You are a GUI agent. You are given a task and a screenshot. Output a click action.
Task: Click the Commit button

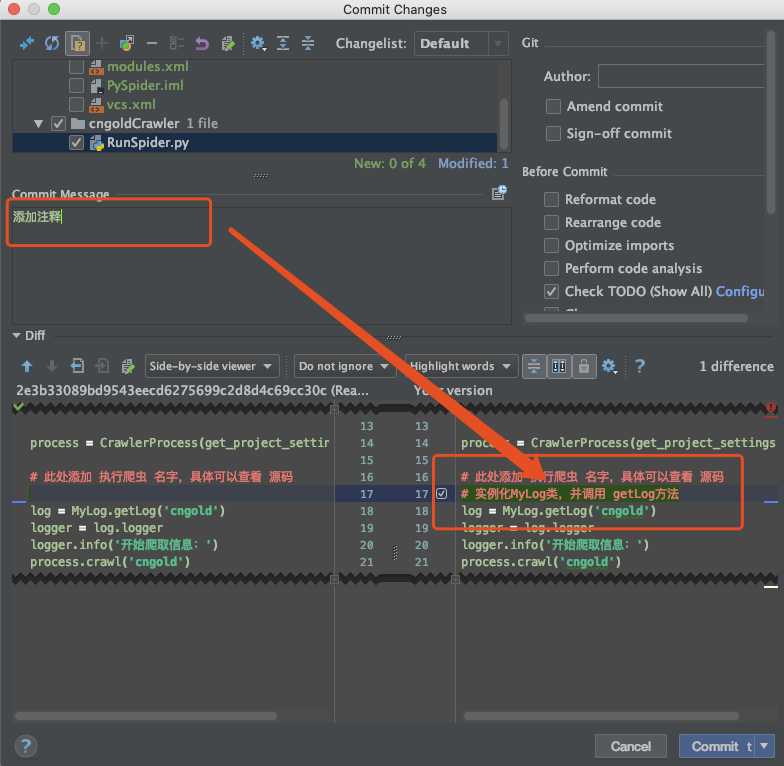coord(716,746)
